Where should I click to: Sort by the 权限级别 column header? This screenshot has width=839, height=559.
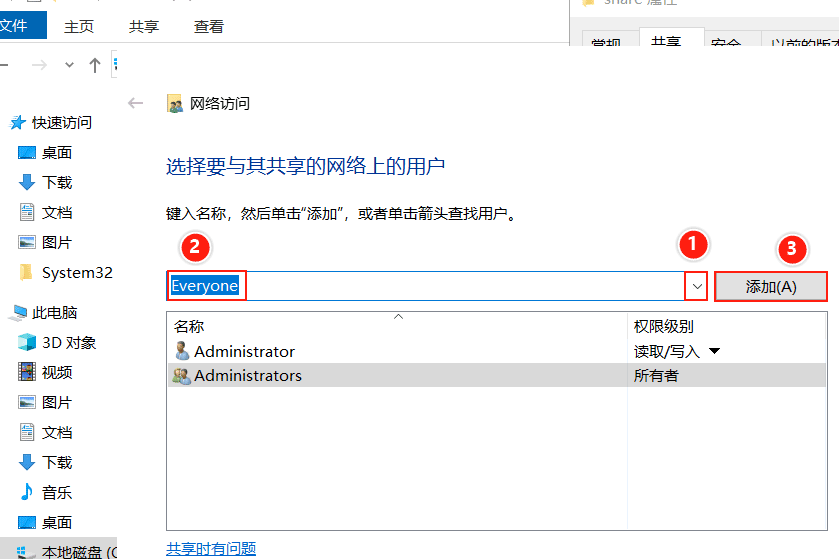(663, 326)
